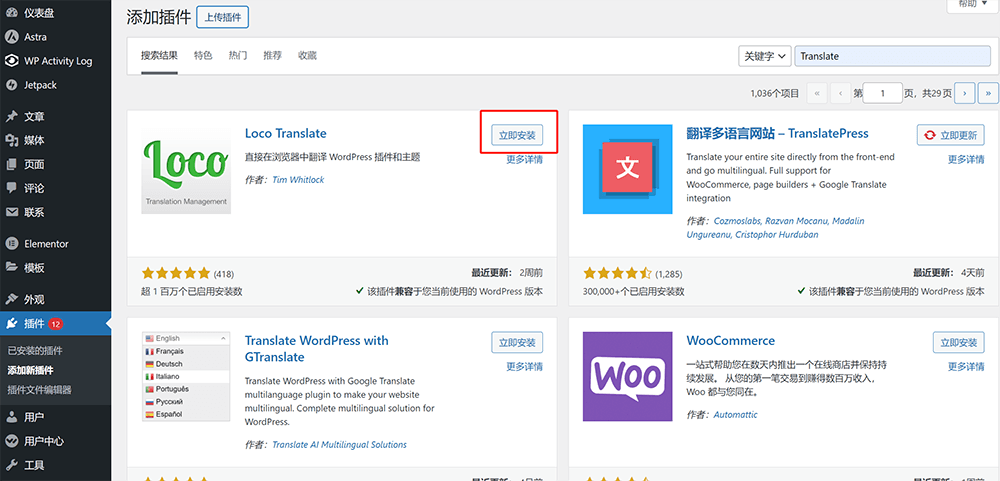Click the TranslatePress star rating
The height and width of the screenshot is (481, 1000).
pos(617,274)
